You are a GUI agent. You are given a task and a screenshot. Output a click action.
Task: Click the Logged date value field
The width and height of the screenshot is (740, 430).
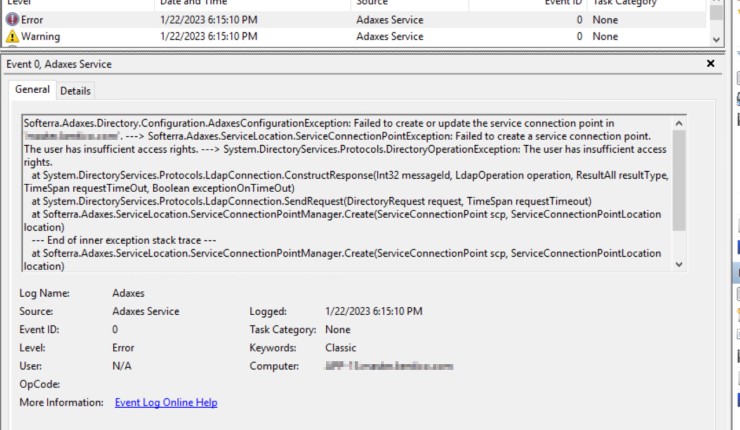pyautogui.click(x=373, y=312)
